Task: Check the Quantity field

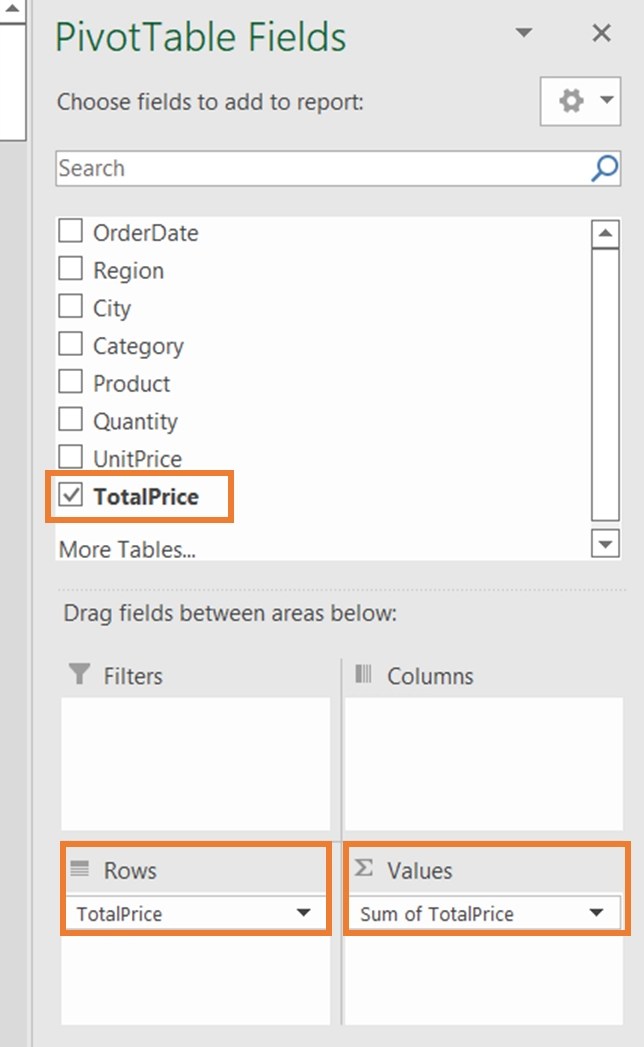Action: pos(70,420)
